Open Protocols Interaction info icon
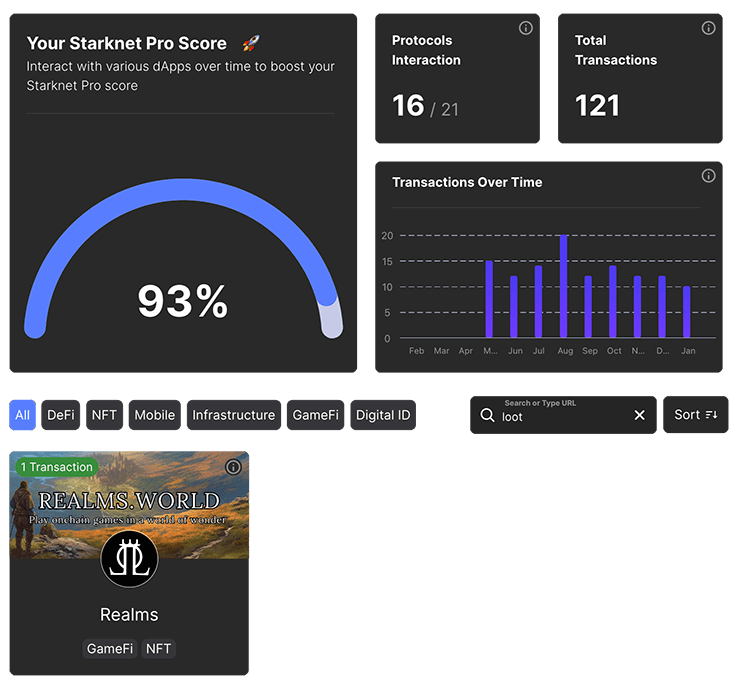 [525, 28]
